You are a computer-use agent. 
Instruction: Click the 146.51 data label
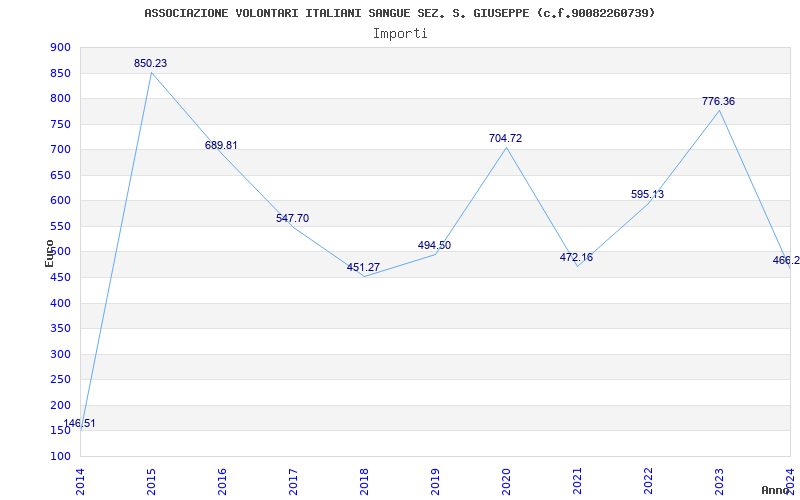pyautogui.click(x=79, y=423)
